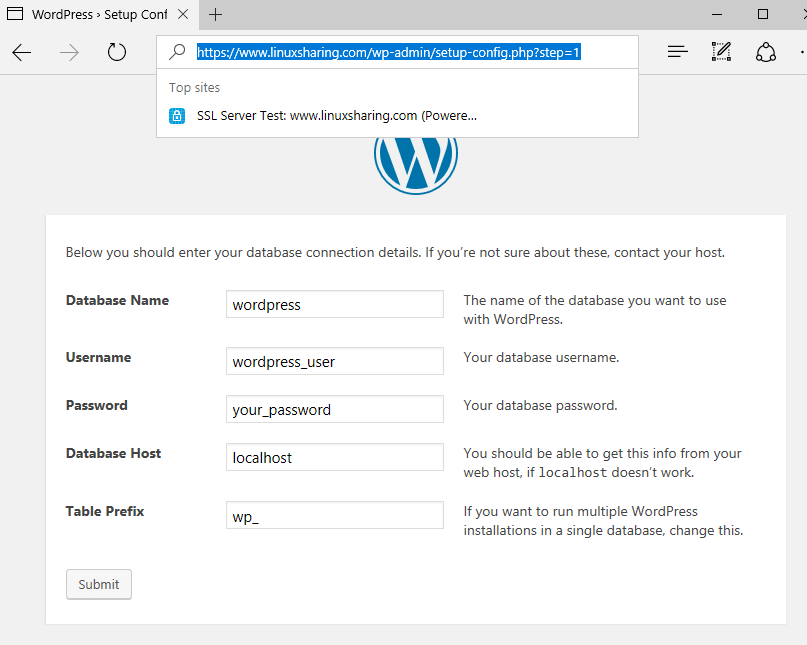Open a new browser tab

(x=216, y=15)
